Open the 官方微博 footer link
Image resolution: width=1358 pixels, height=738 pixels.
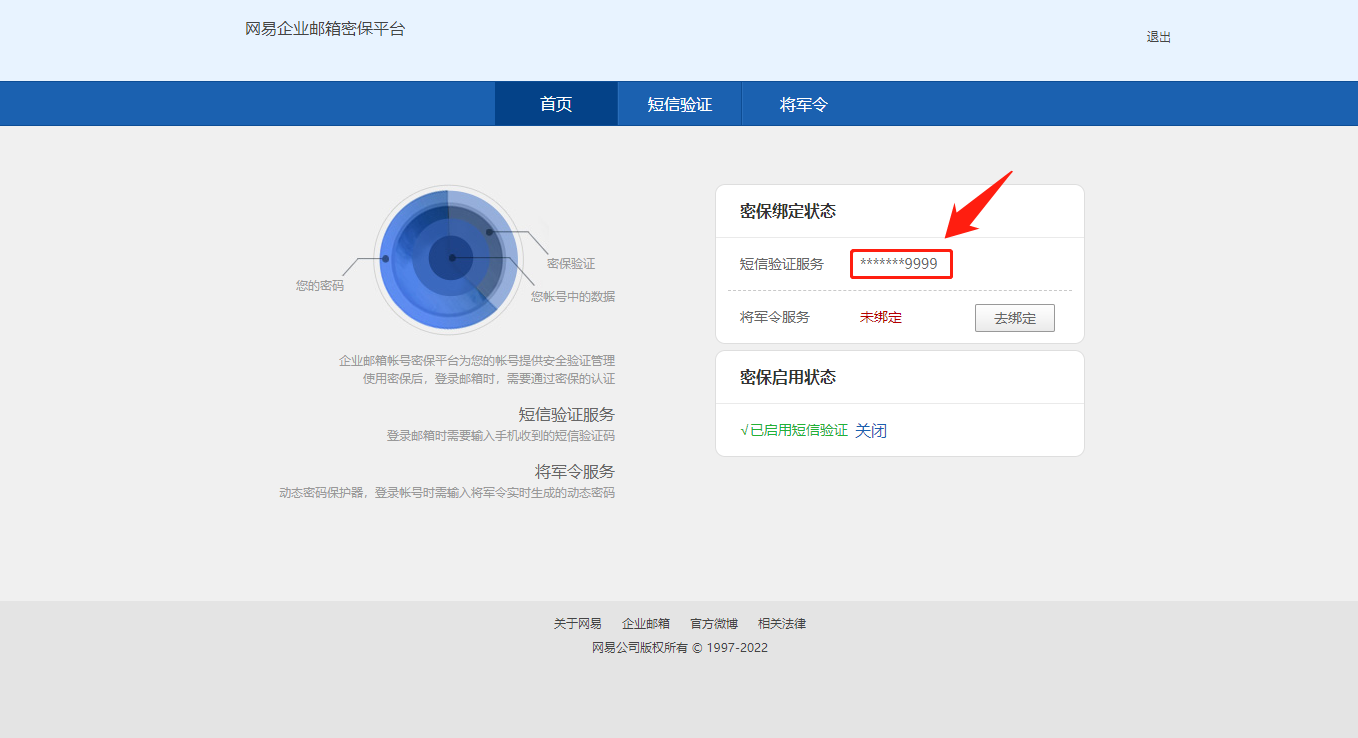pyautogui.click(x=714, y=624)
